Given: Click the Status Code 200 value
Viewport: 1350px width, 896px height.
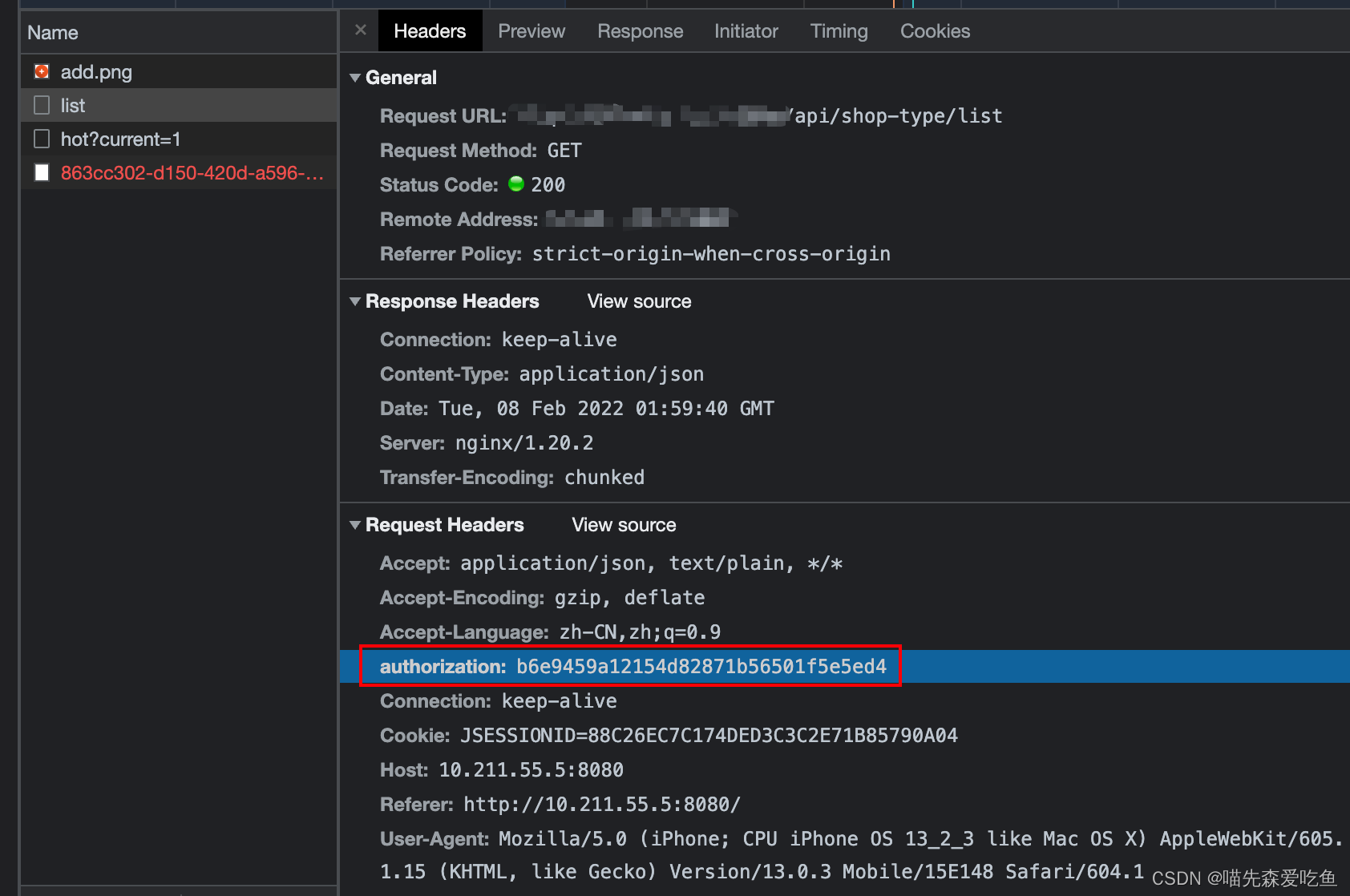Looking at the screenshot, I should 548,185.
